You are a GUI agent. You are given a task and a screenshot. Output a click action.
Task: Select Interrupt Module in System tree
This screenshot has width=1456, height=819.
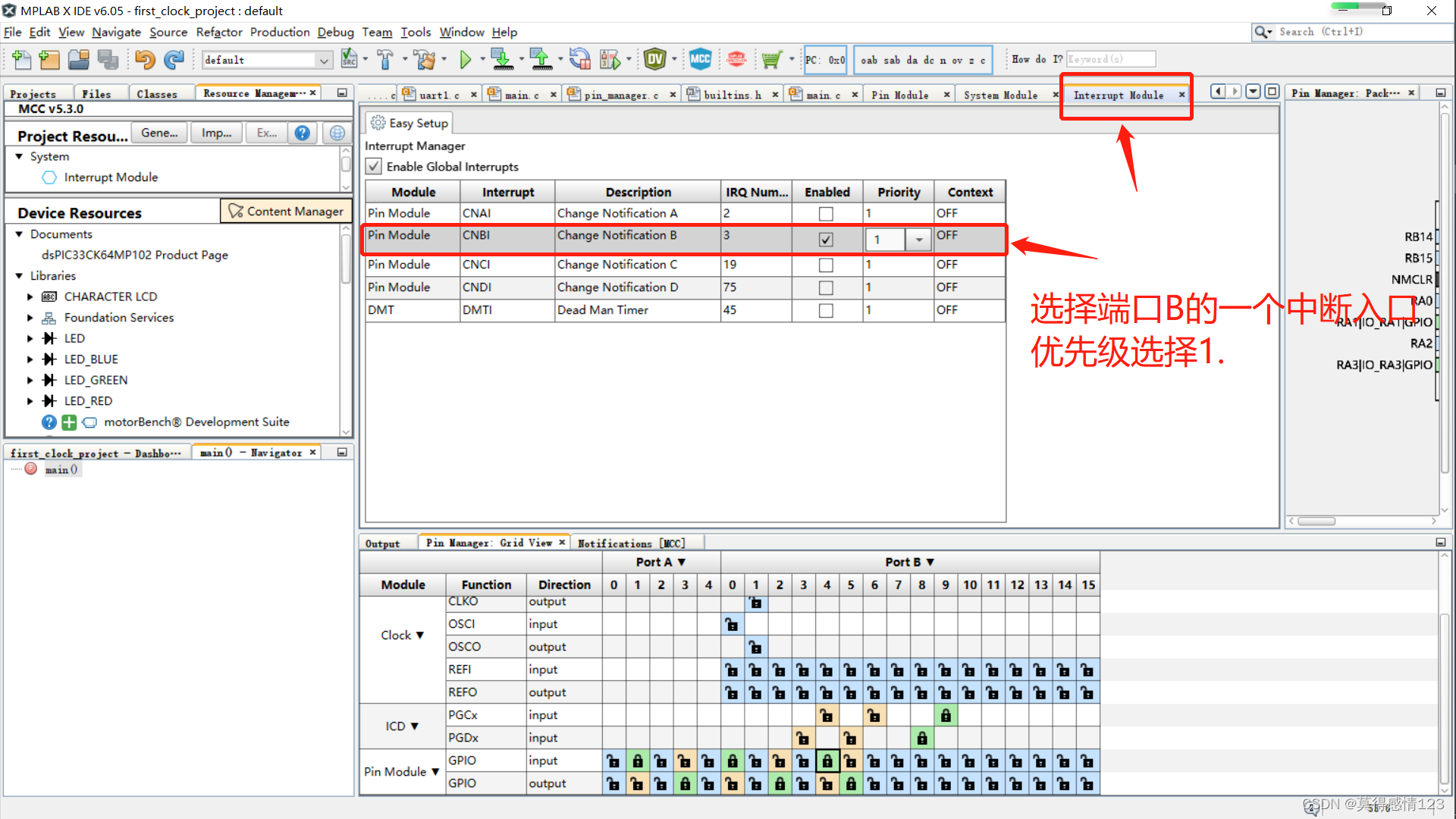tap(111, 177)
